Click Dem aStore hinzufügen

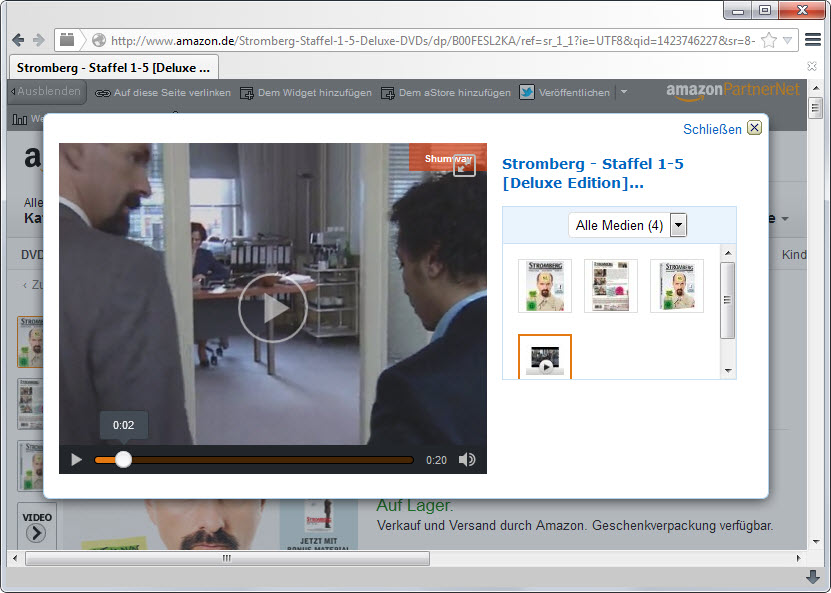pyautogui.click(x=446, y=93)
